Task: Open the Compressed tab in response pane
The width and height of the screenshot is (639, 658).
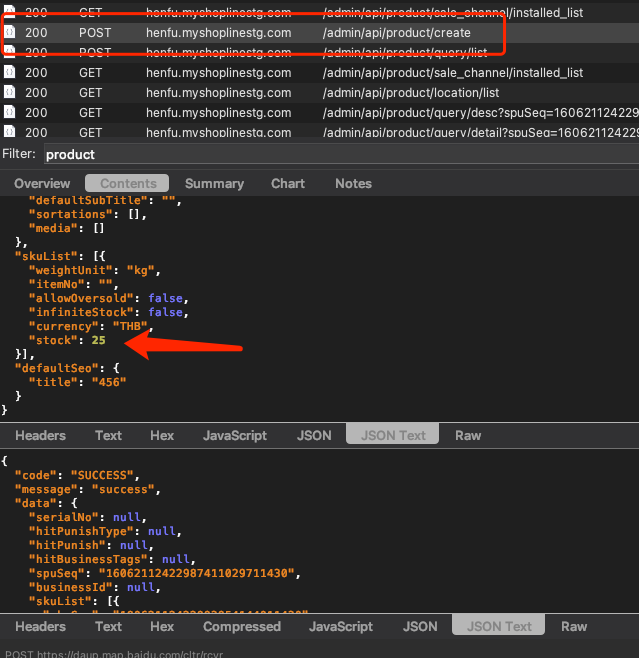Action: [242, 627]
